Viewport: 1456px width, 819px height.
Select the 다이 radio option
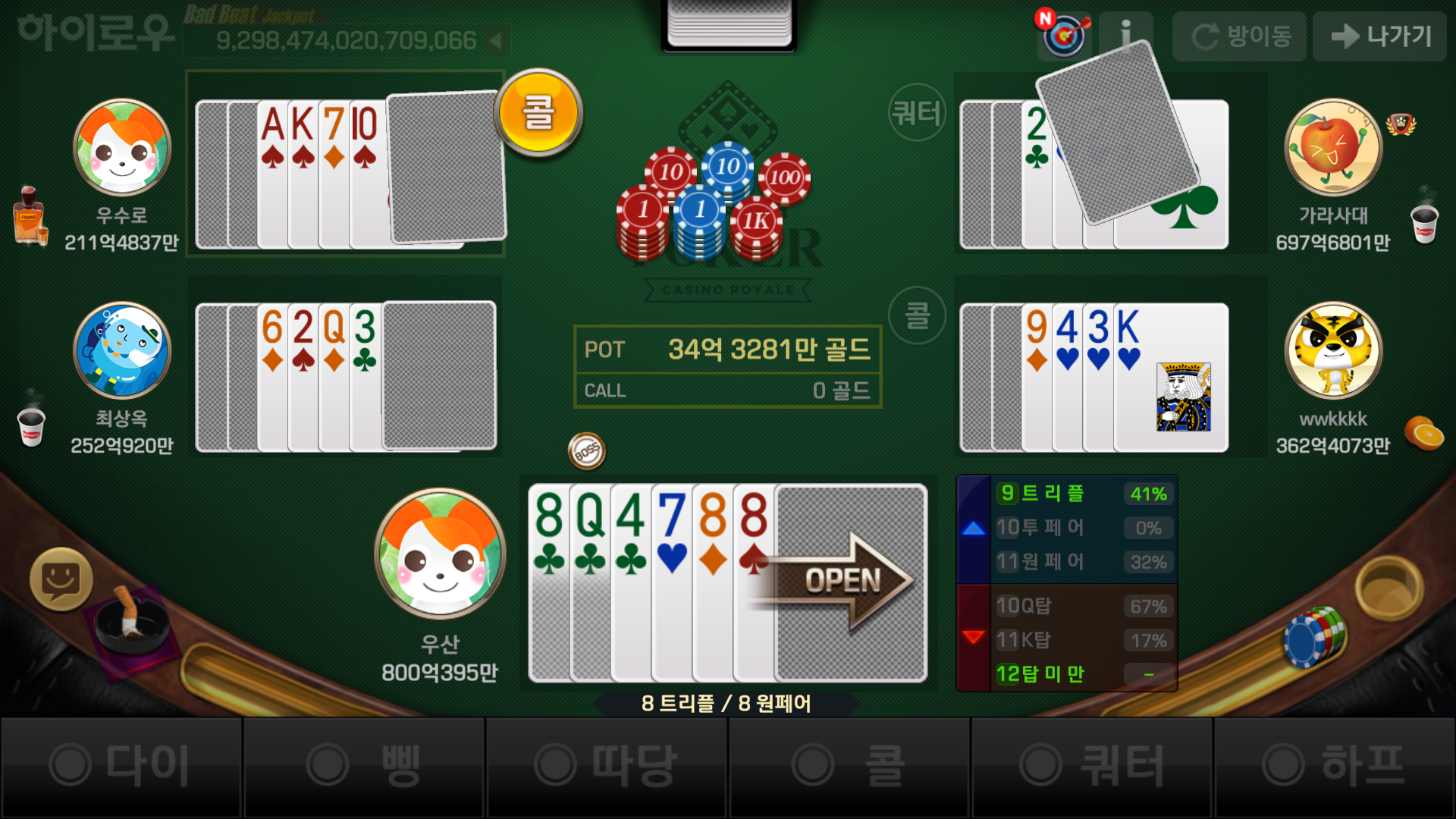[121, 766]
